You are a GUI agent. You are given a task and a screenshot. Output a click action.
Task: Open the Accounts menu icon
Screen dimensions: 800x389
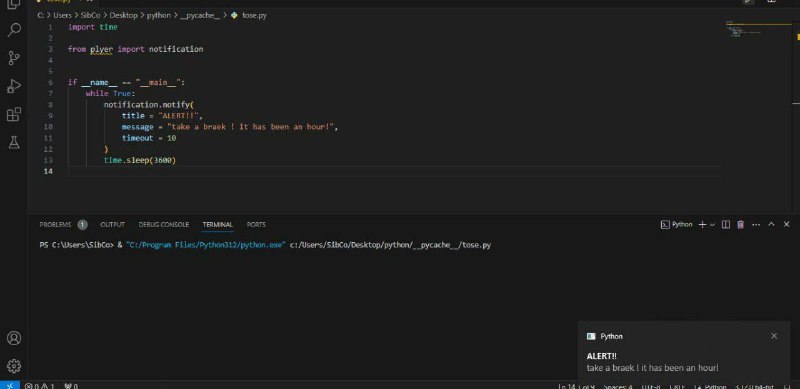click(14, 338)
